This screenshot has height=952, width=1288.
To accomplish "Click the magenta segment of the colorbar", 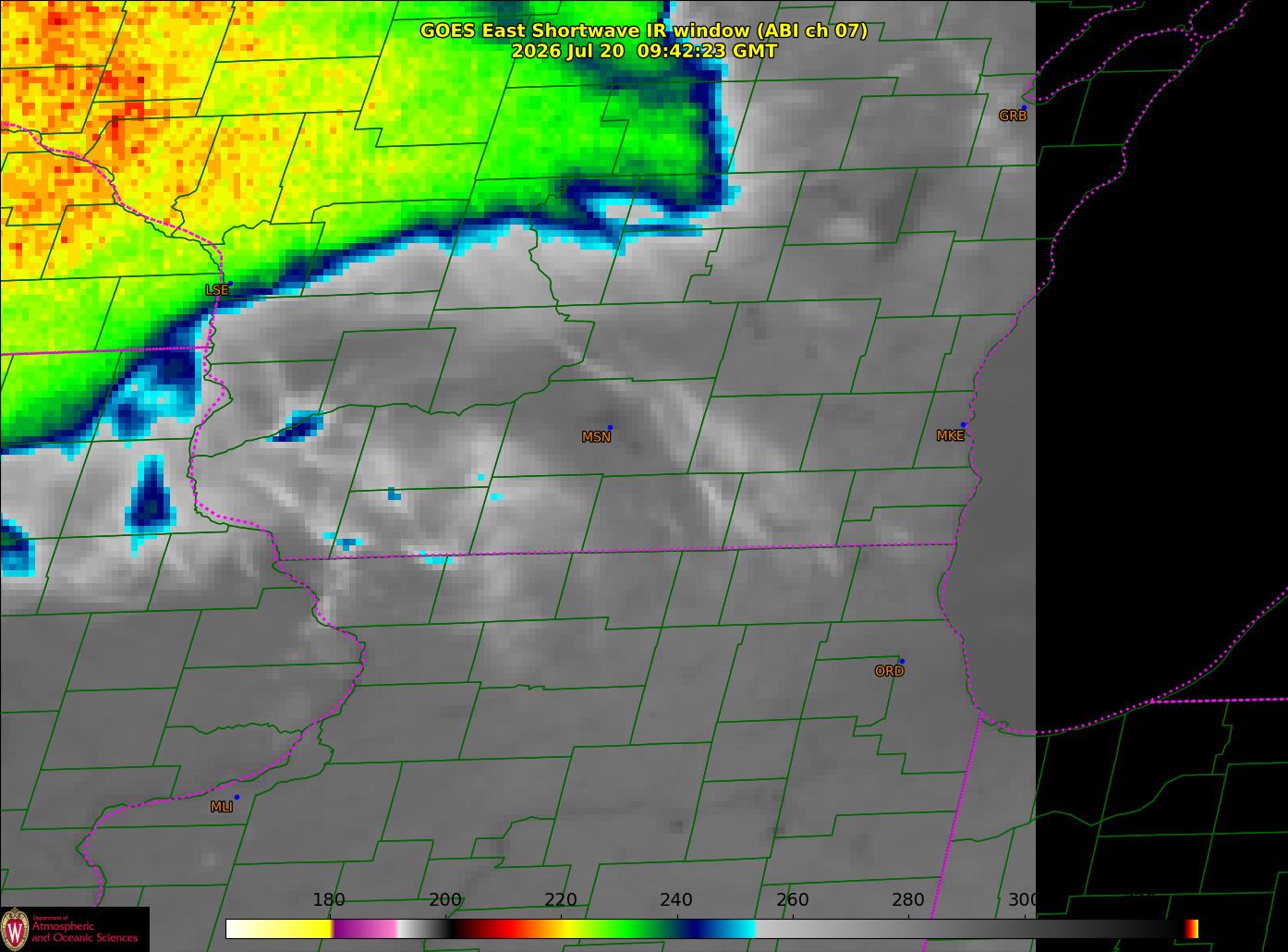I will [365, 929].
